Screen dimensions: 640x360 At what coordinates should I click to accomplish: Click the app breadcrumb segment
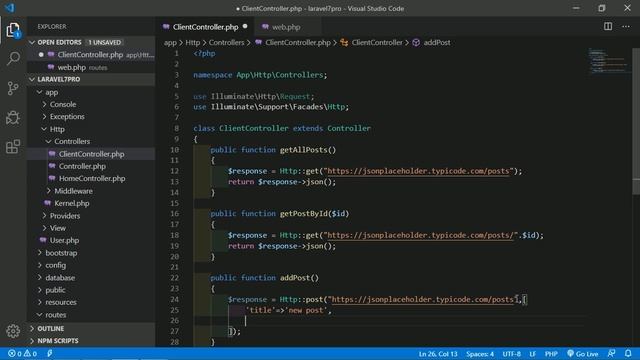(x=170, y=42)
